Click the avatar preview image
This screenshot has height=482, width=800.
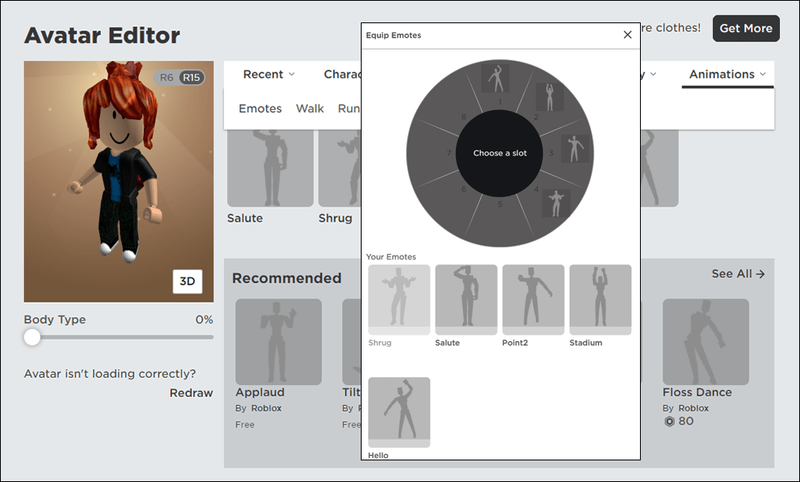119,182
